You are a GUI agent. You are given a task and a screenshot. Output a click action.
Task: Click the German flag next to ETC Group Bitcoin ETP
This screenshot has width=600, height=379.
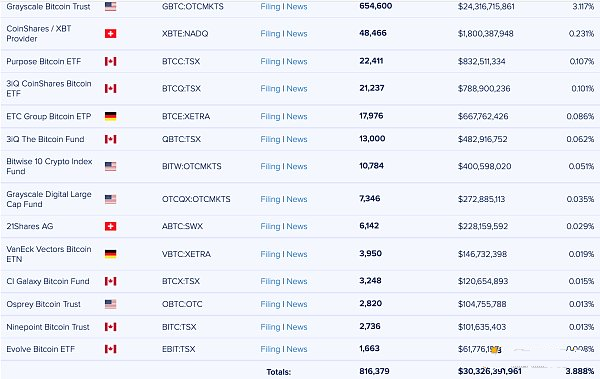(x=110, y=116)
